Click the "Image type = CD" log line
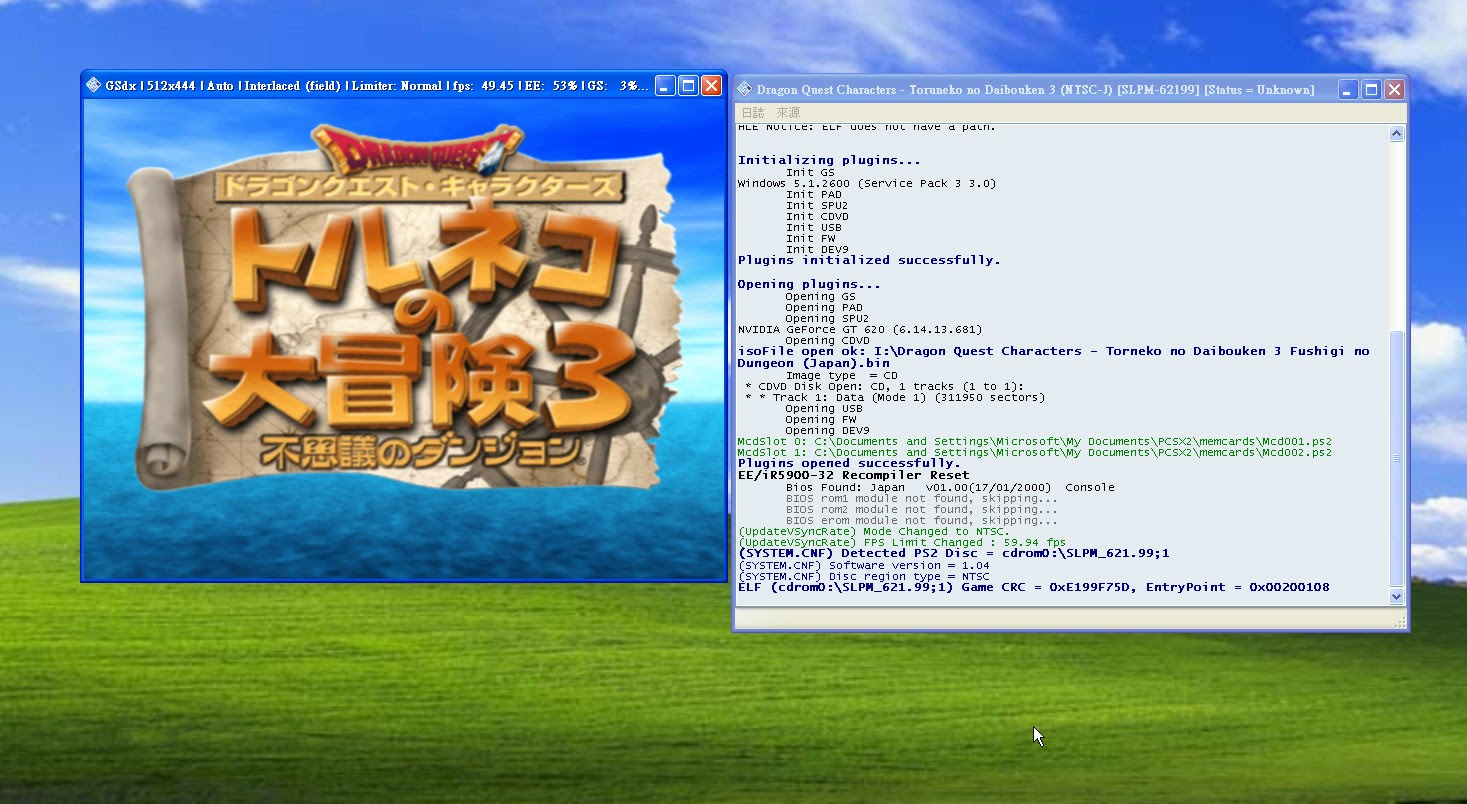The image size is (1467, 804). point(841,376)
